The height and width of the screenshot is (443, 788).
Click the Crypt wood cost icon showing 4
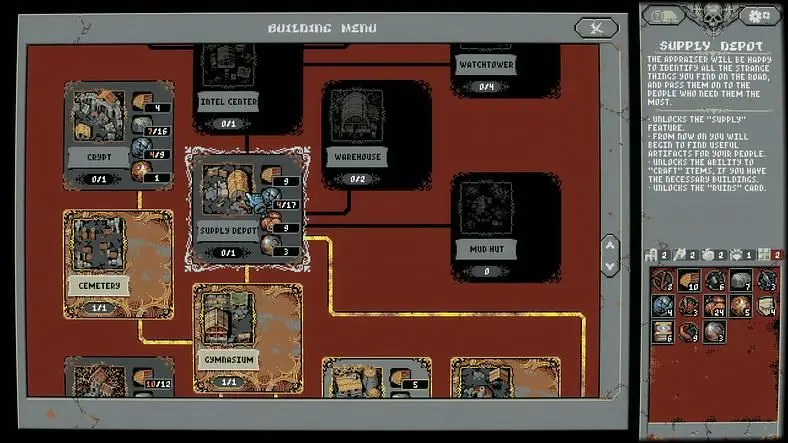tap(143, 101)
